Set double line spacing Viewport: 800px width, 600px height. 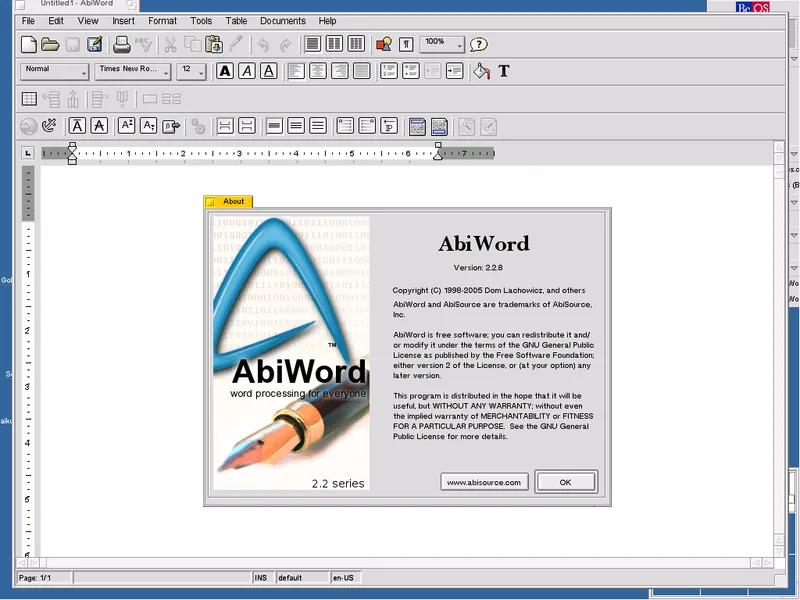(x=318, y=126)
